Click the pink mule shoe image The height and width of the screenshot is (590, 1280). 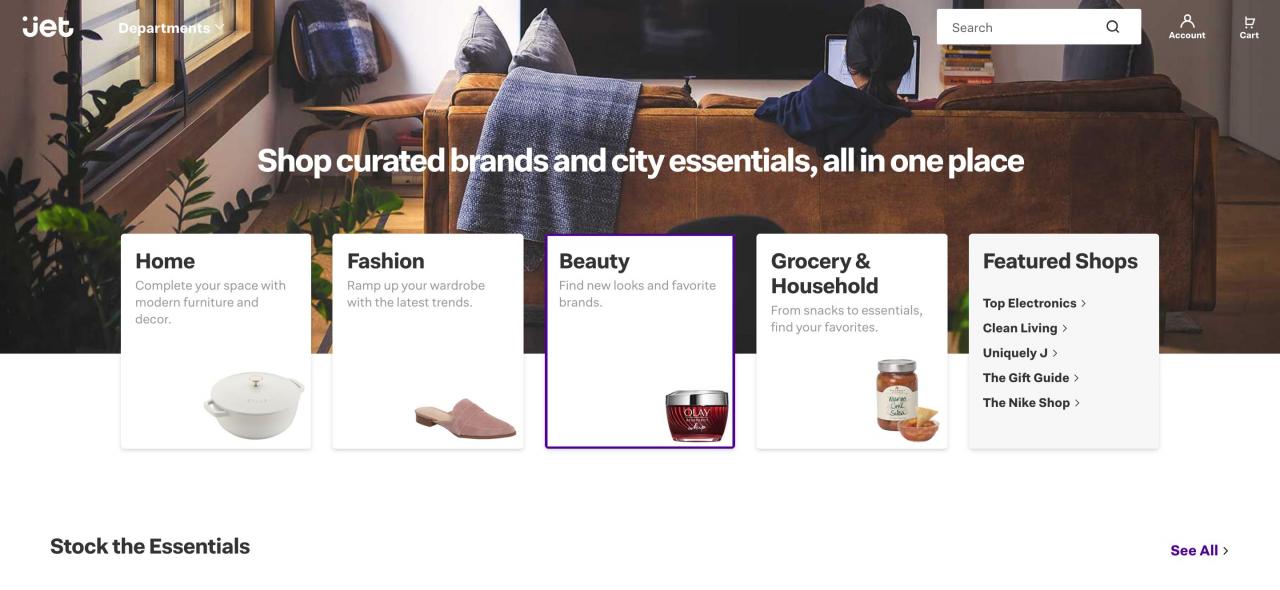pyautogui.click(x=466, y=418)
